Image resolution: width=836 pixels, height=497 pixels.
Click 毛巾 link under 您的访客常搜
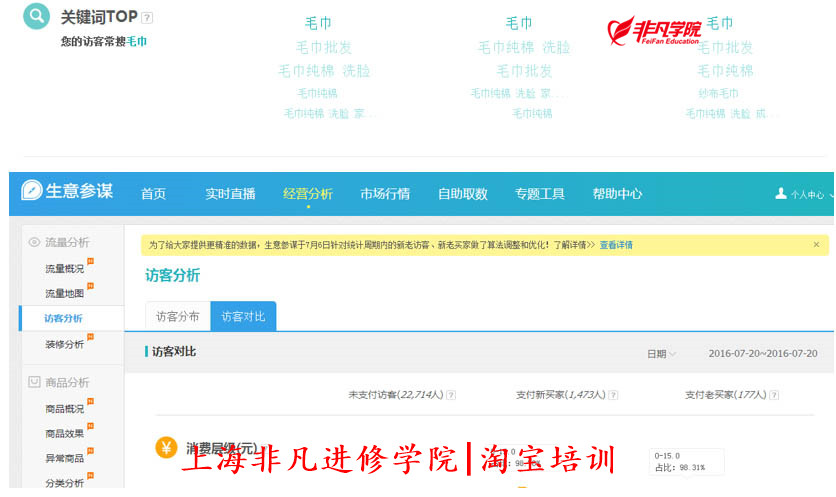(x=136, y=42)
